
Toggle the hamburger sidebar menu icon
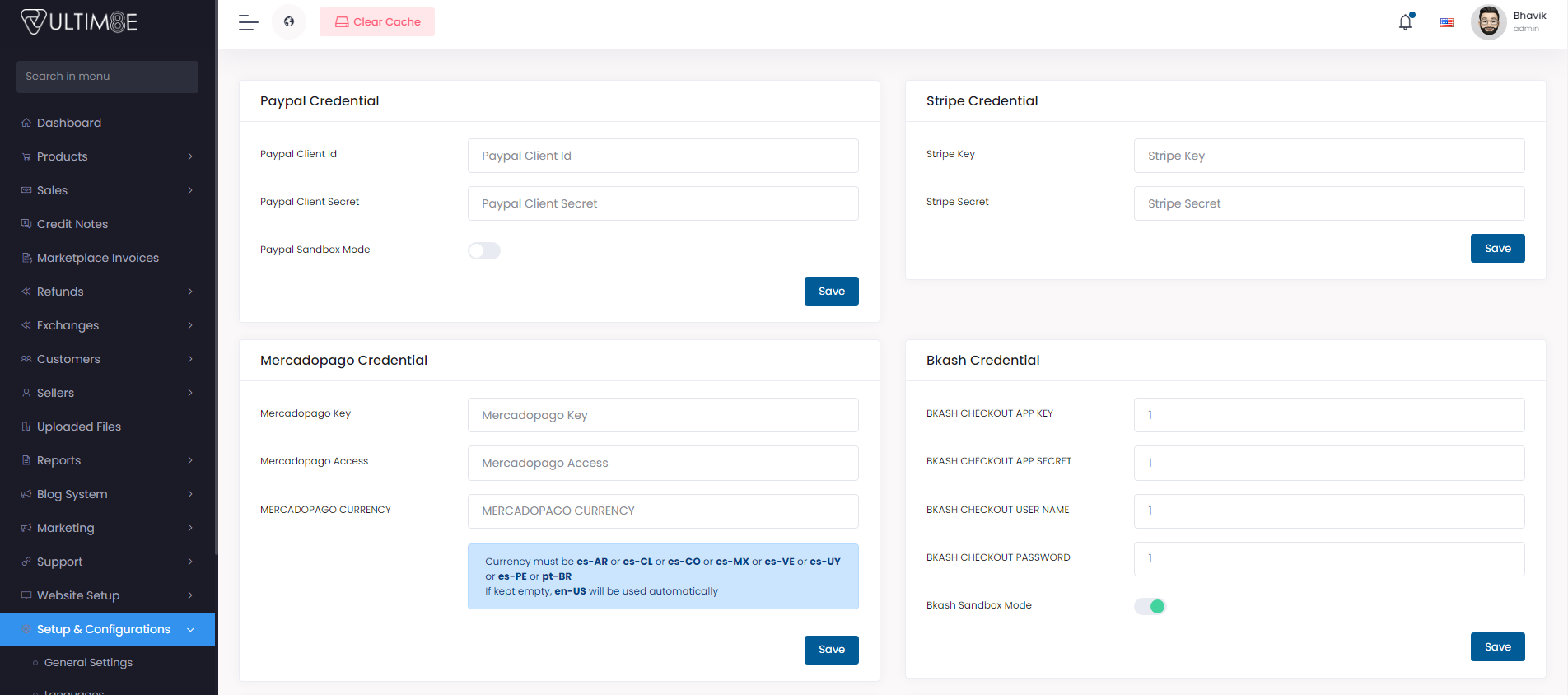pyautogui.click(x=249, y=22)
